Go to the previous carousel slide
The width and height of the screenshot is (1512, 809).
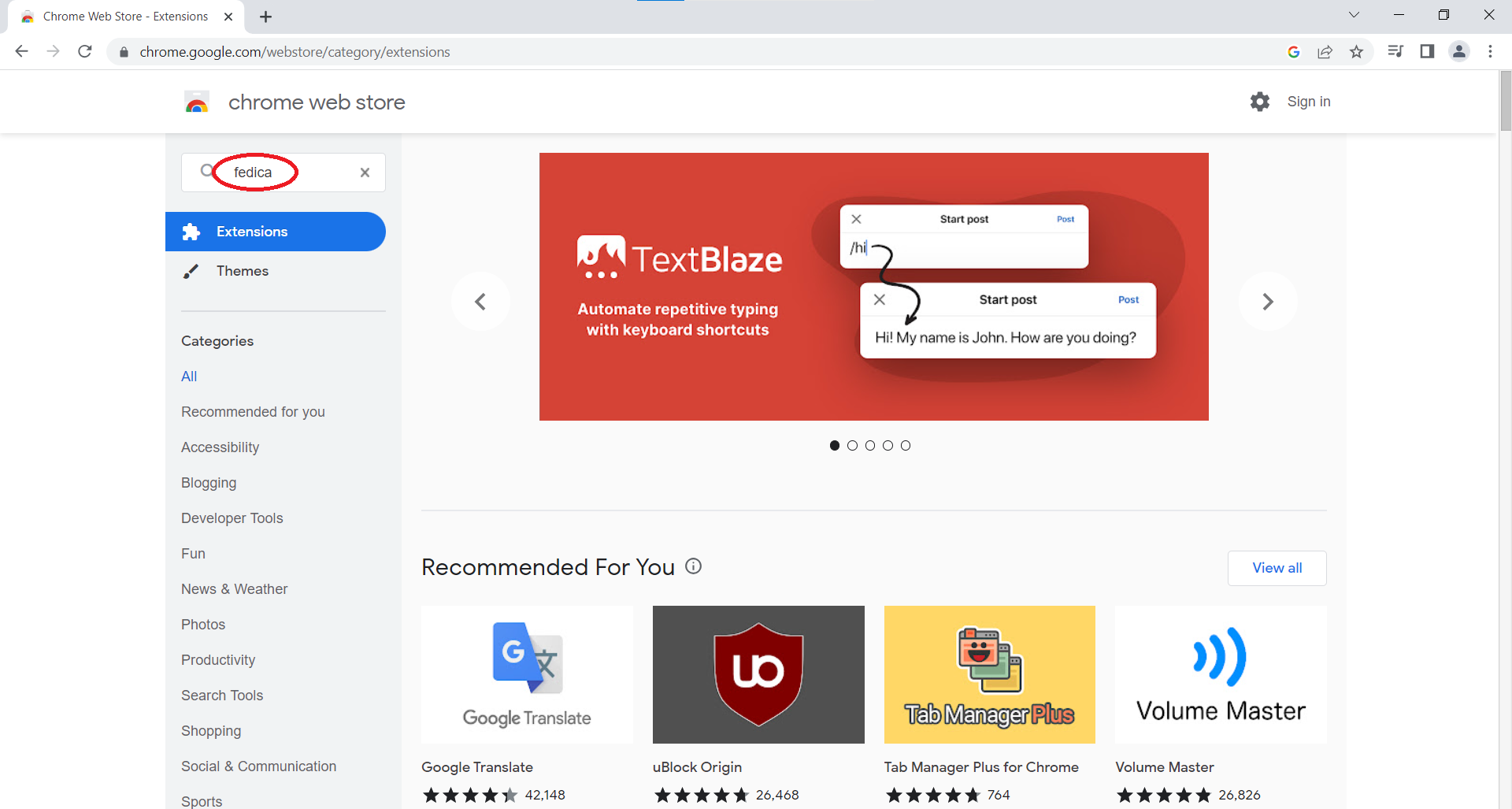(x=480, y=302)
